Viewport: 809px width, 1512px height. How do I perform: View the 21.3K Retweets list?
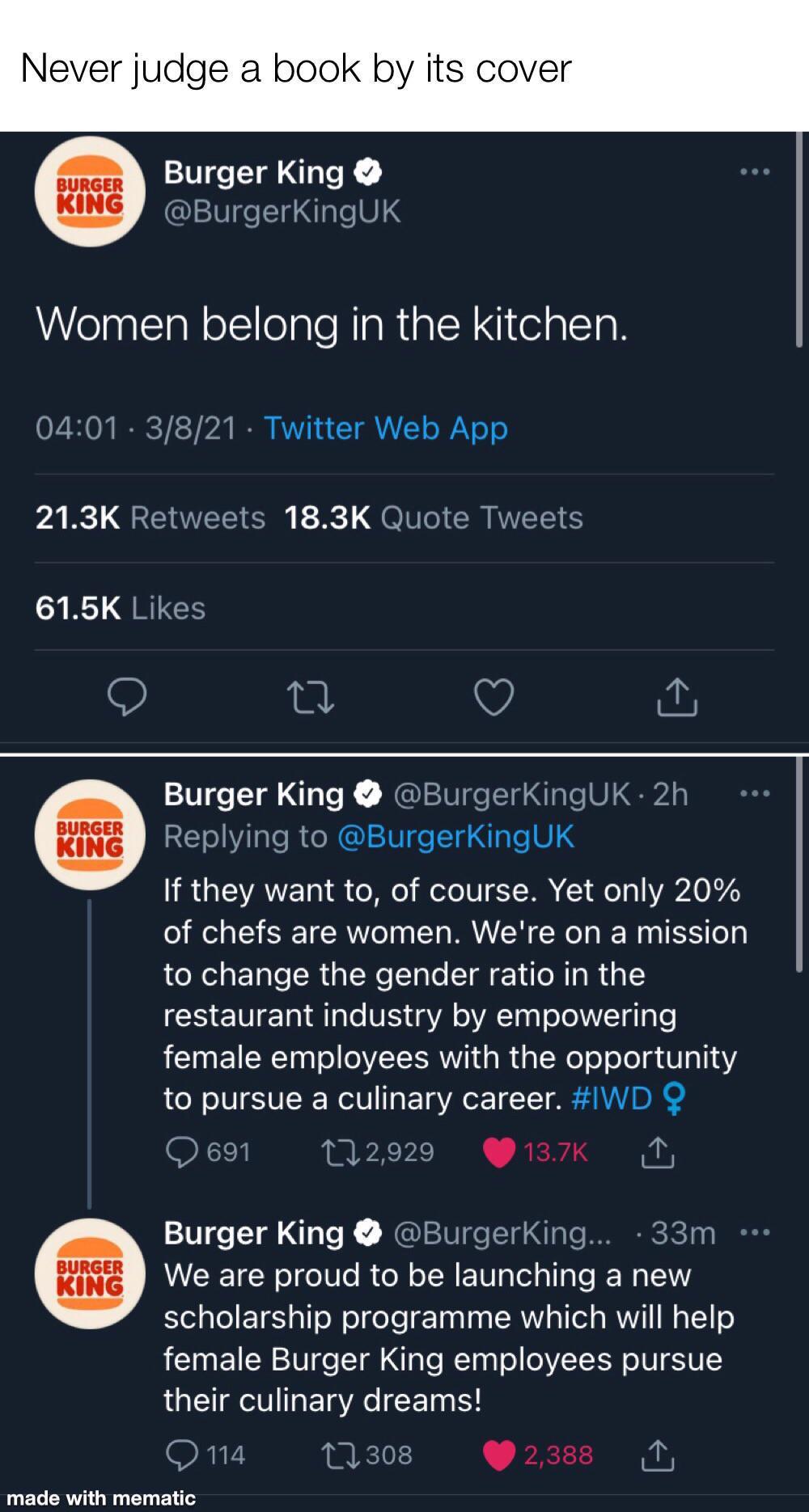tap(150, 517)
